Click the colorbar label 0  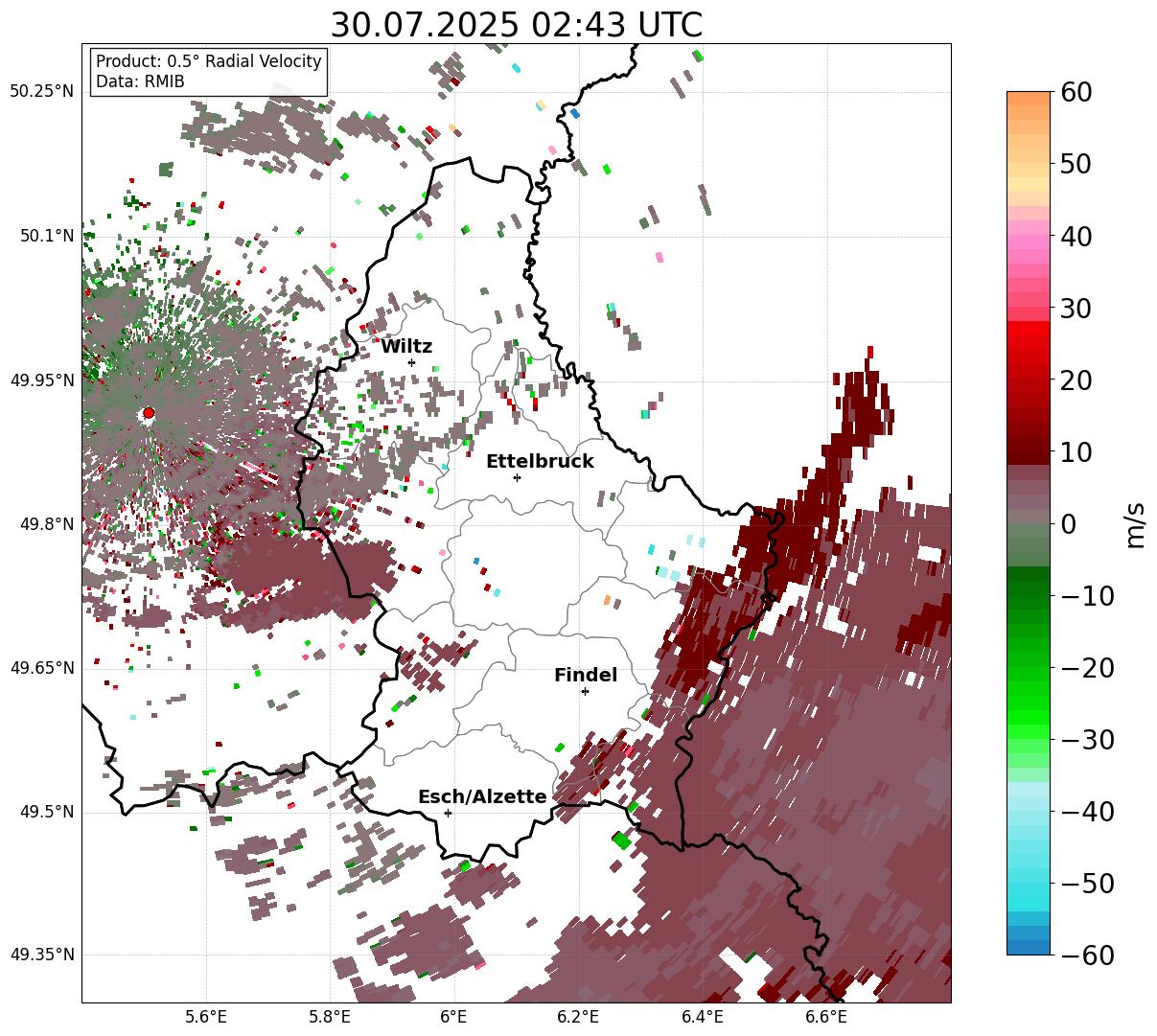click(1070, 523)
